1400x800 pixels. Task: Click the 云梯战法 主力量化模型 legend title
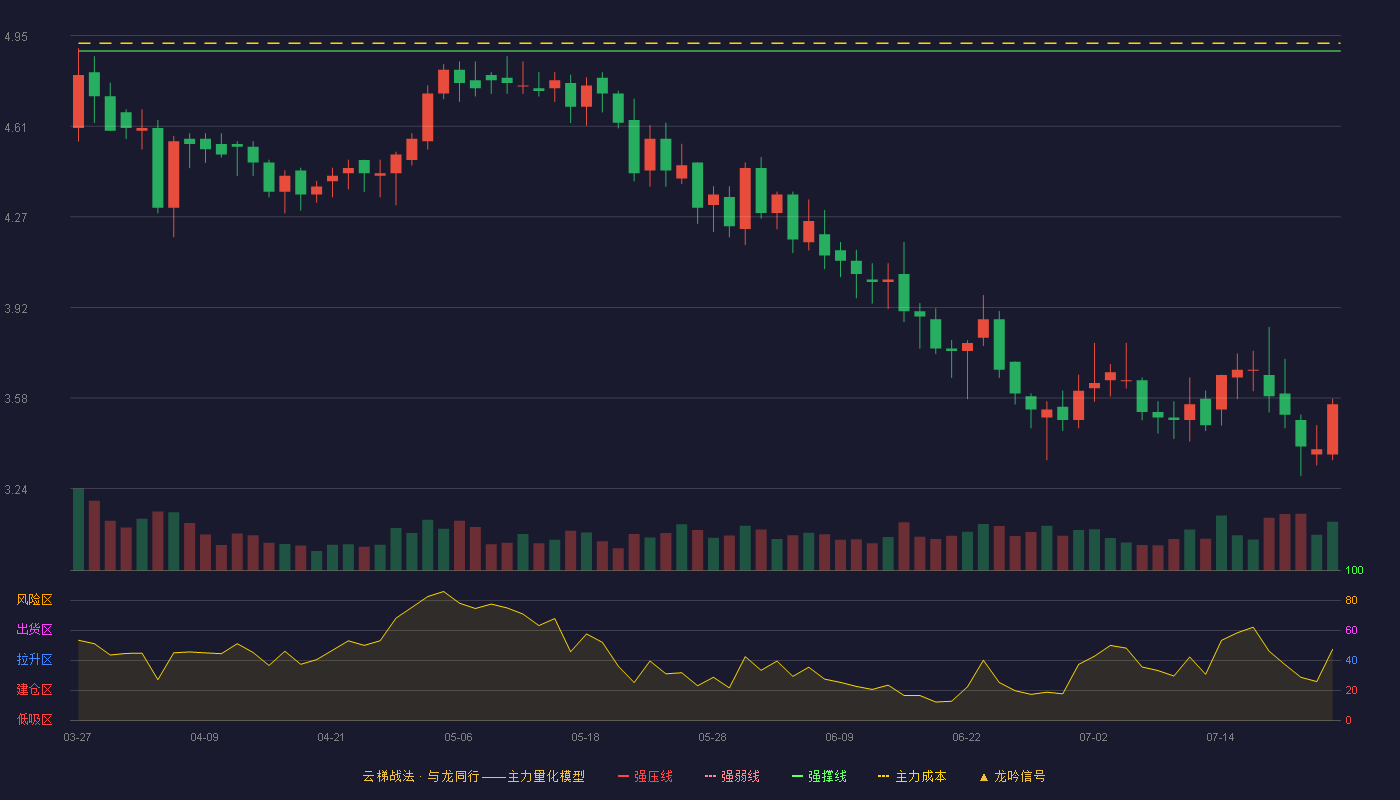click(x=473, y=776)
